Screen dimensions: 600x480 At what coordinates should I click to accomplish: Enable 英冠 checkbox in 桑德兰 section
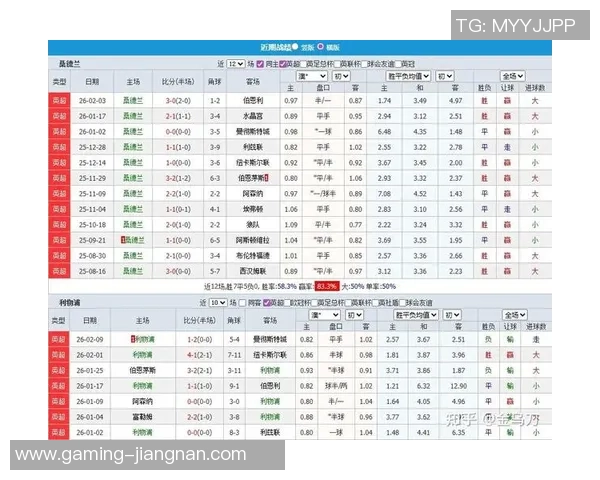pyautogui.click(x=398, y=64)
